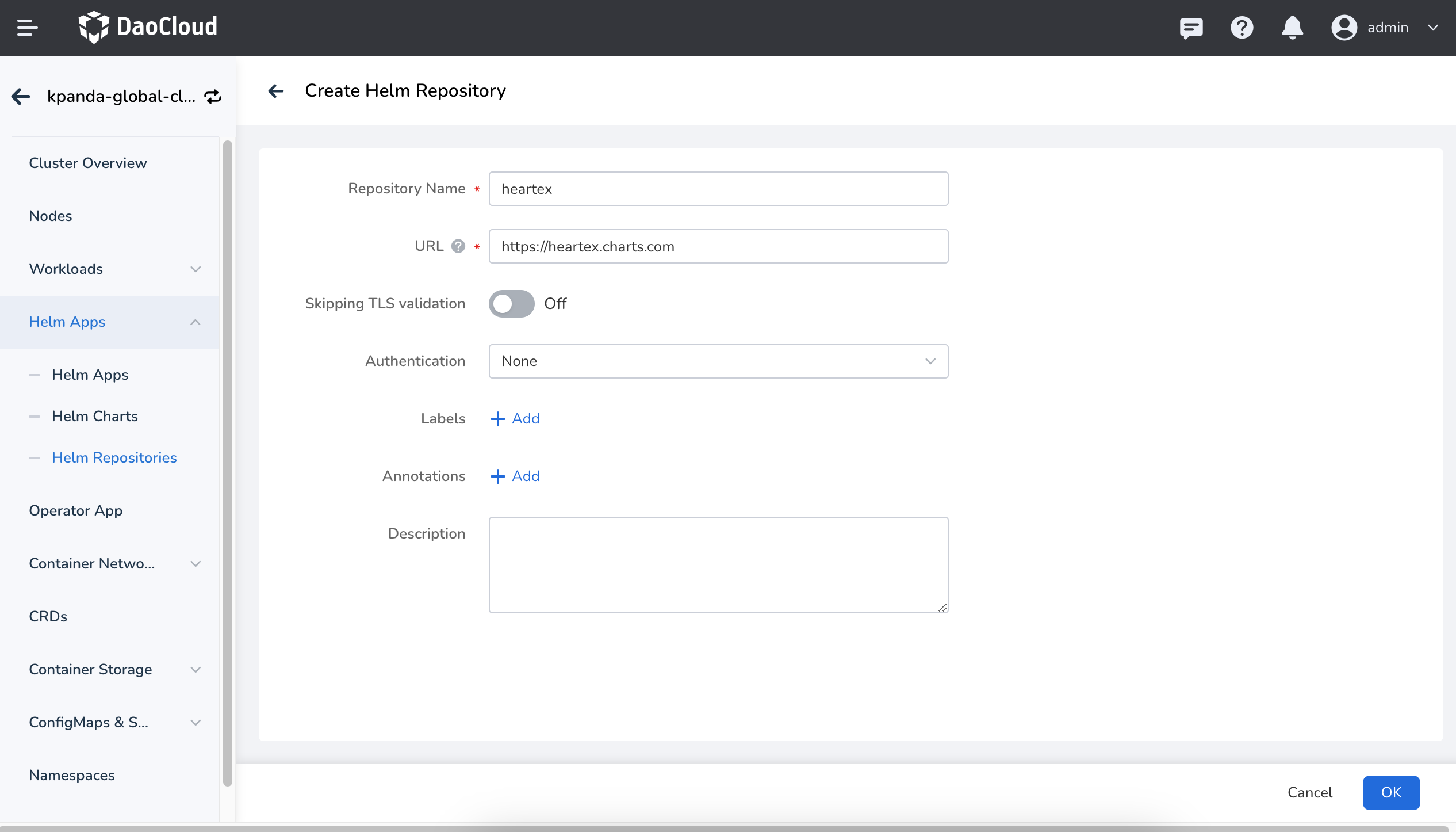Click the admin user avatar

1344,28
